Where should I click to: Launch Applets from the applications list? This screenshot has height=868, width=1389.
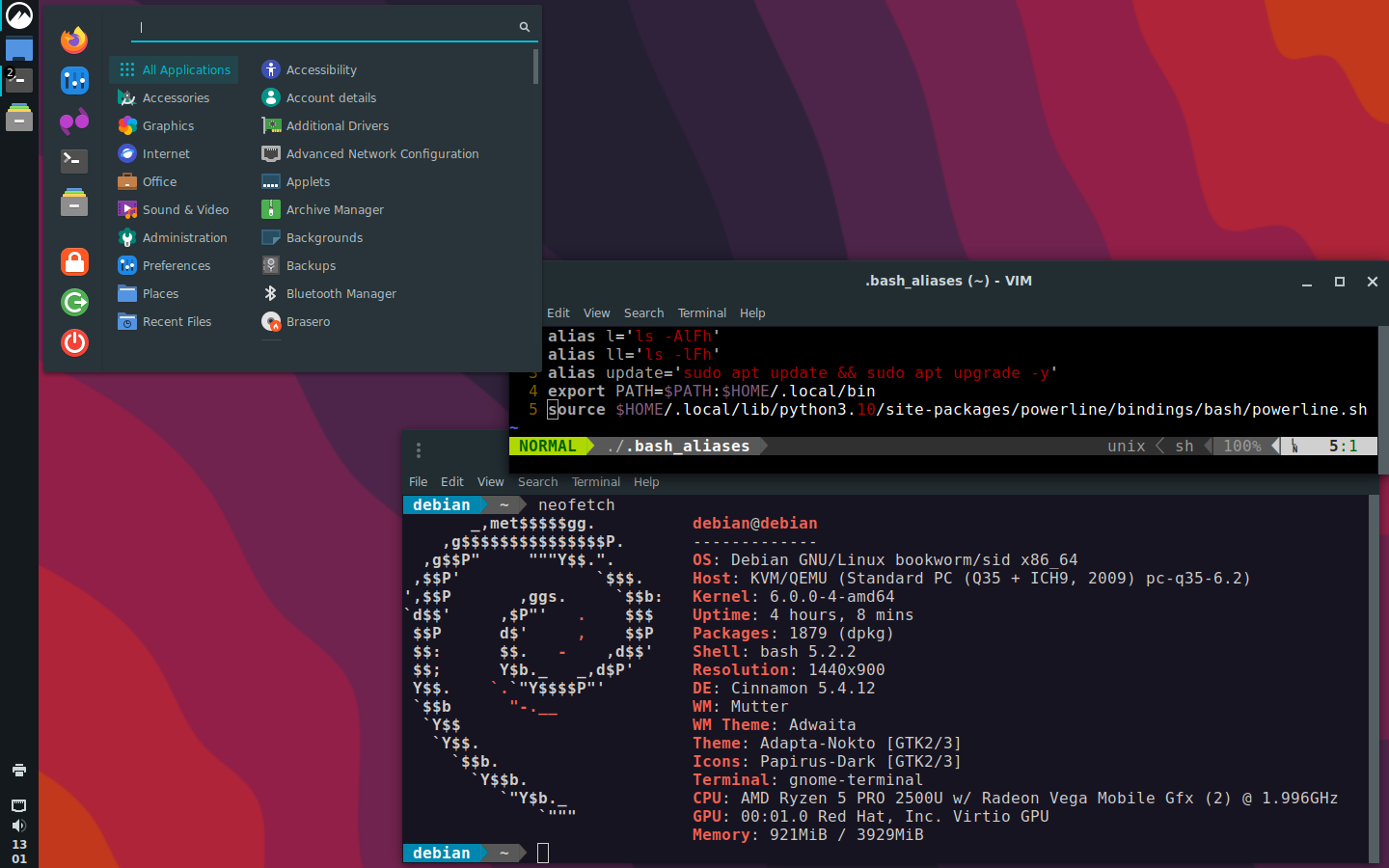click(x=296, y=181)
